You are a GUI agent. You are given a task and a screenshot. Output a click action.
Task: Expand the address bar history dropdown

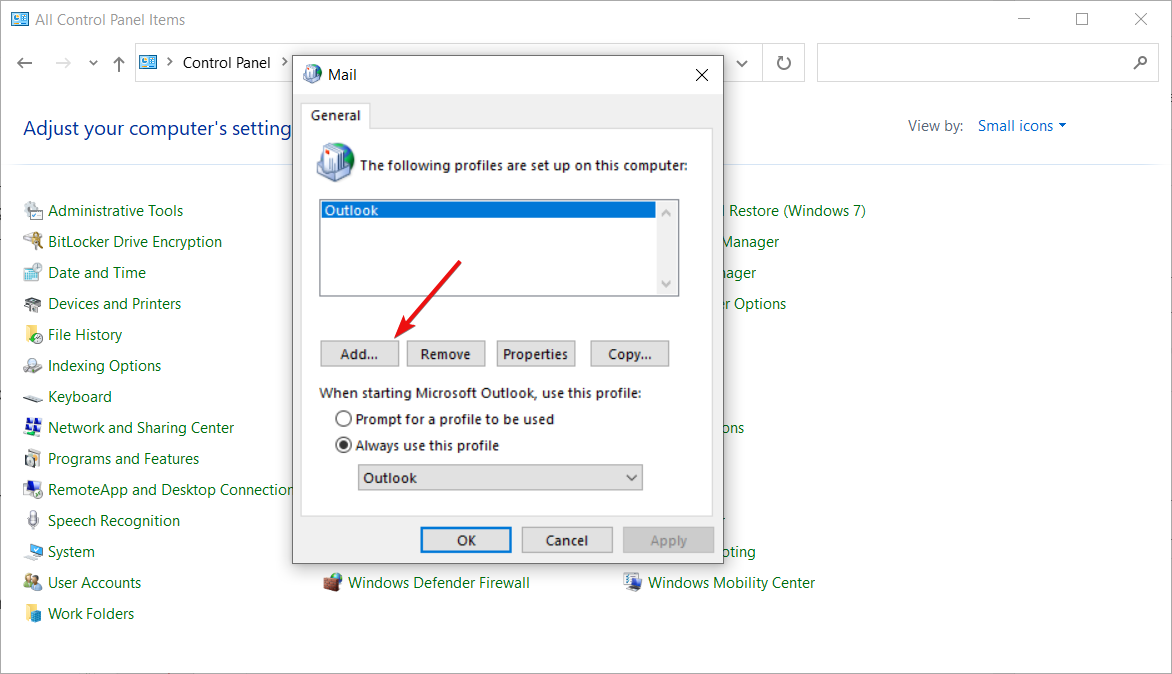pyautogui.click(x=742, y=64)
